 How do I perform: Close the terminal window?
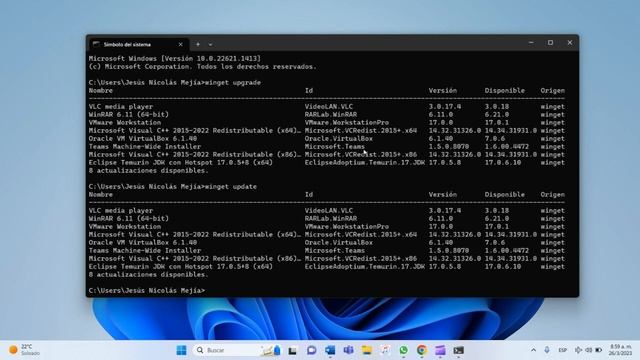click(569, 42)
